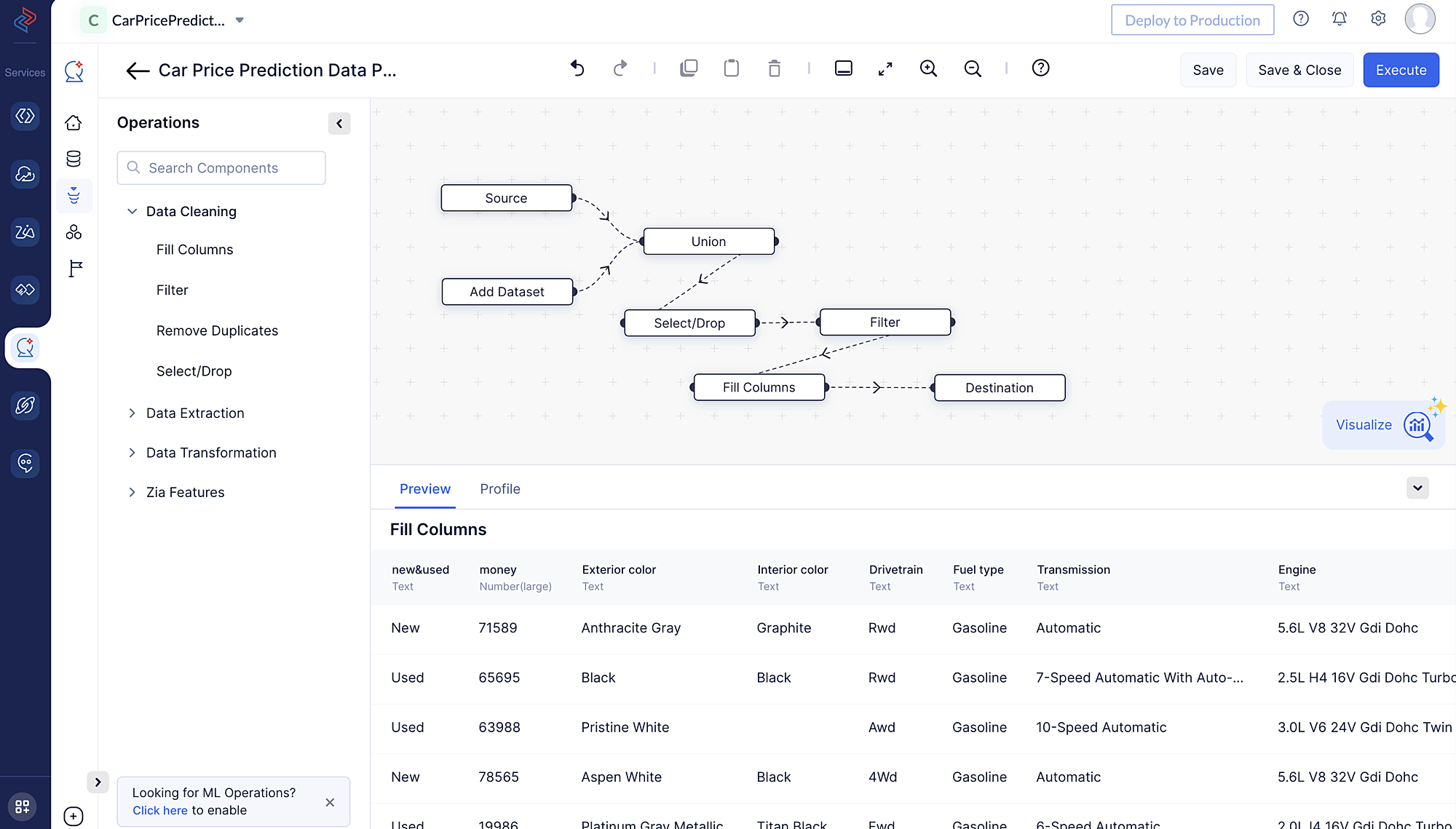Viewport: 1456px width, 829px height.
Task: Select the Preview tab
Action: [x=425, y=489]
